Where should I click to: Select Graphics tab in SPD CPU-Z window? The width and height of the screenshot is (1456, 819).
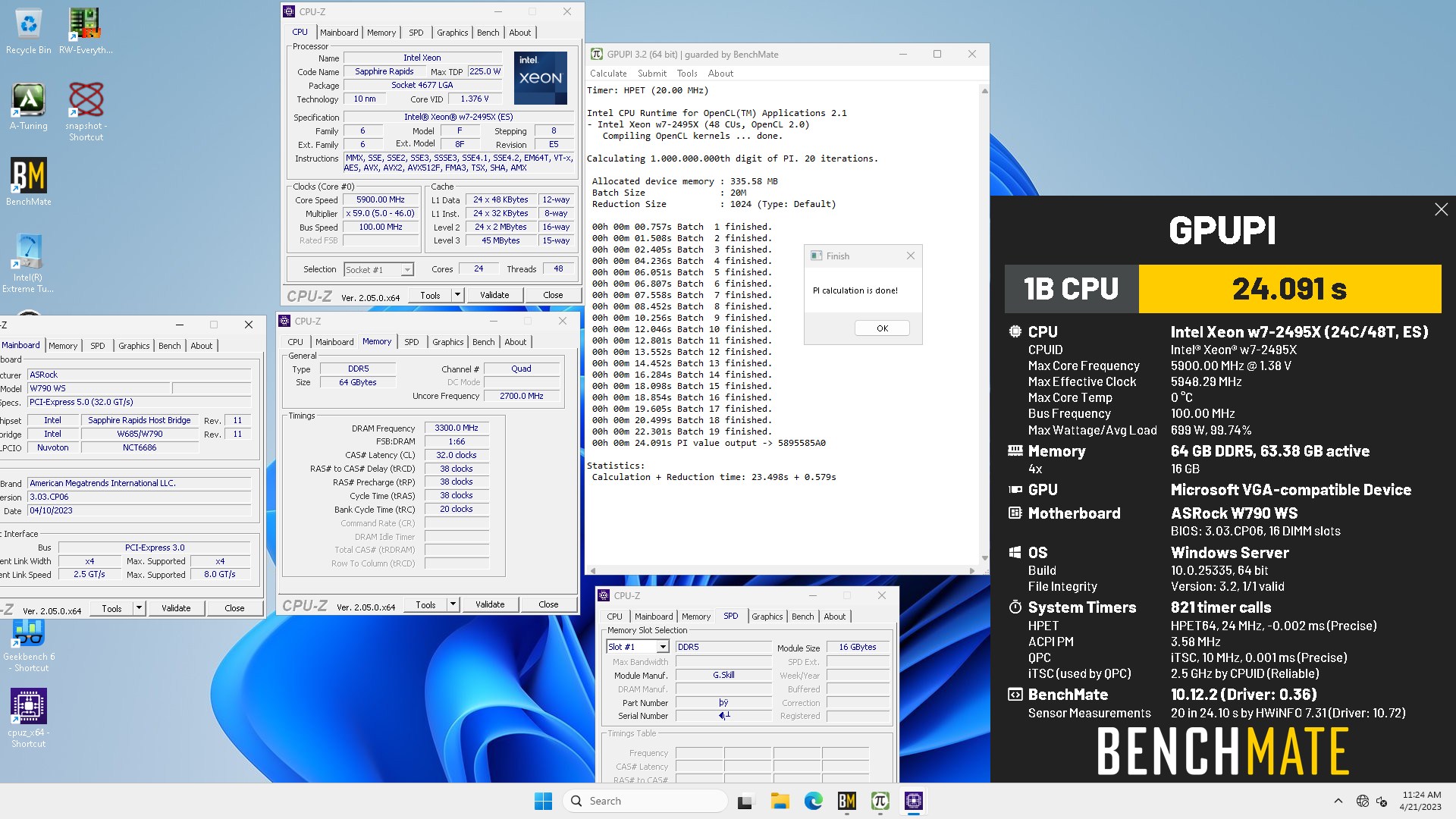point(767,617)
